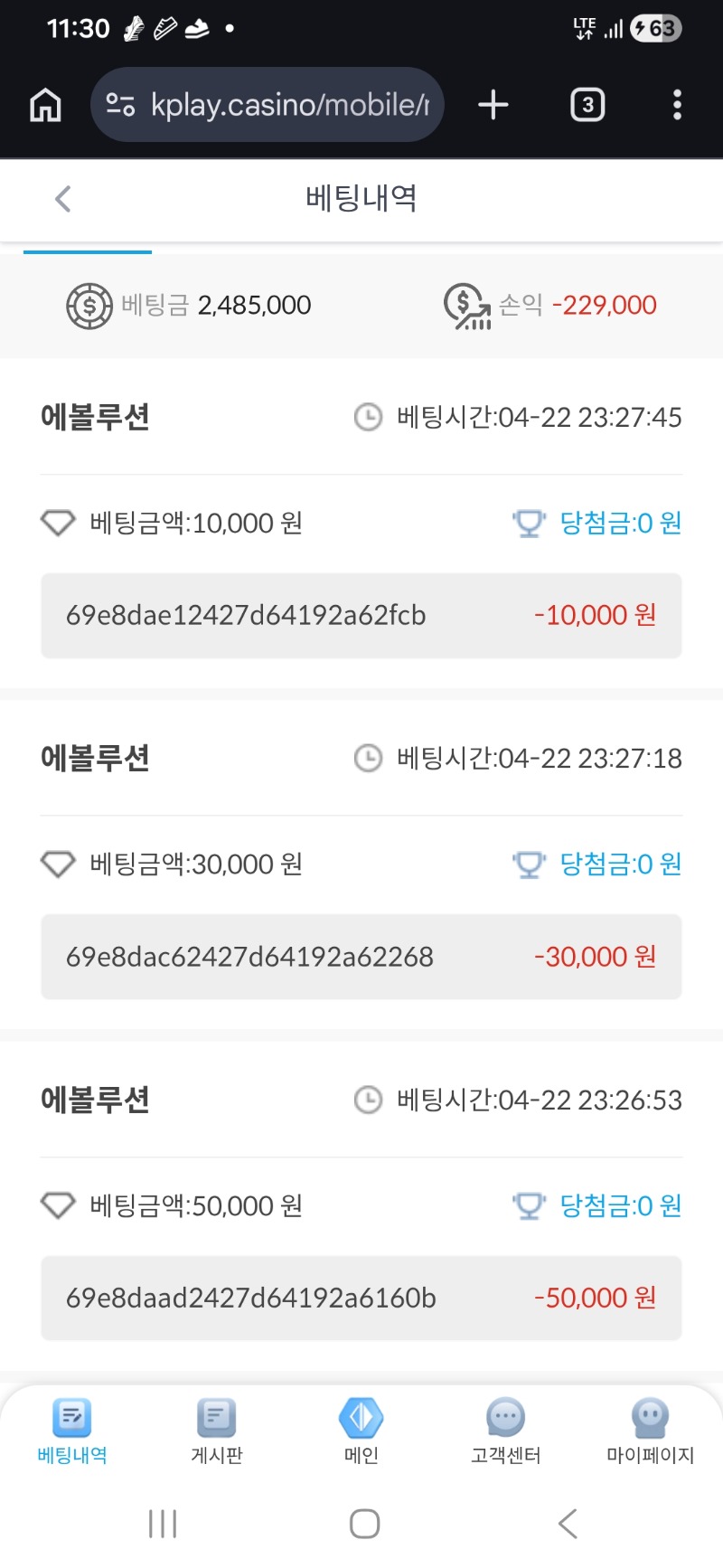Image resolution: width=723 pixels, height=1568 pixels.
Task: Select bet record 69e8daad2427d64192a6160b
Action: 251,1299
